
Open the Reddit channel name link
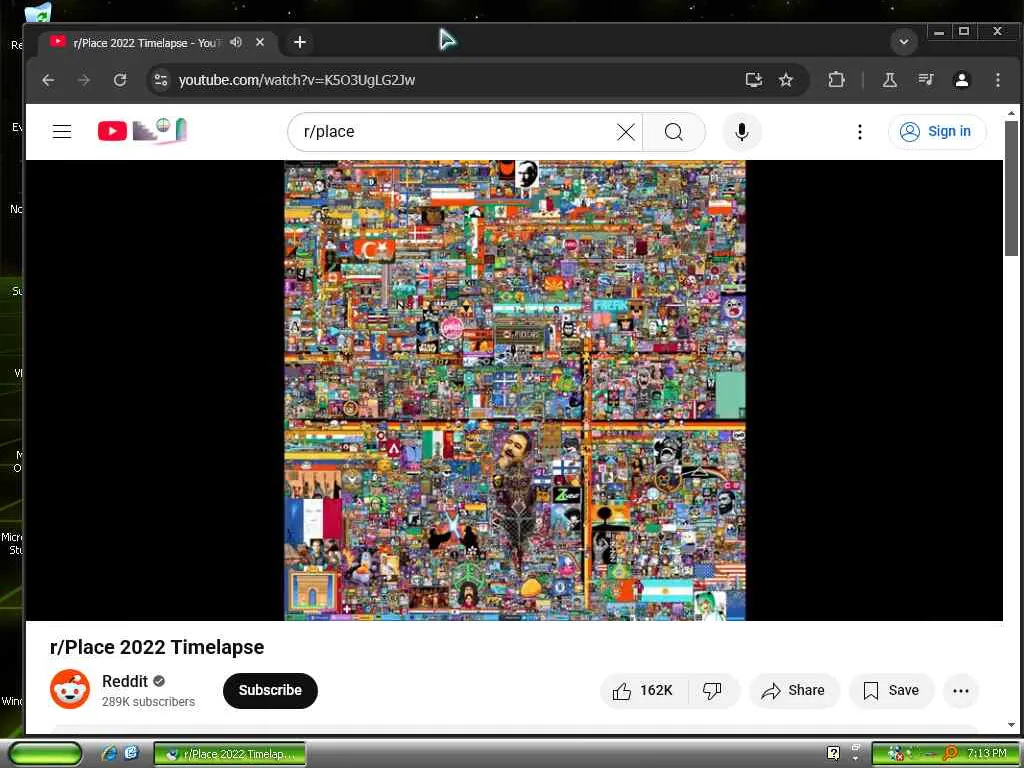pyautogui.click(x=125, y=681)
